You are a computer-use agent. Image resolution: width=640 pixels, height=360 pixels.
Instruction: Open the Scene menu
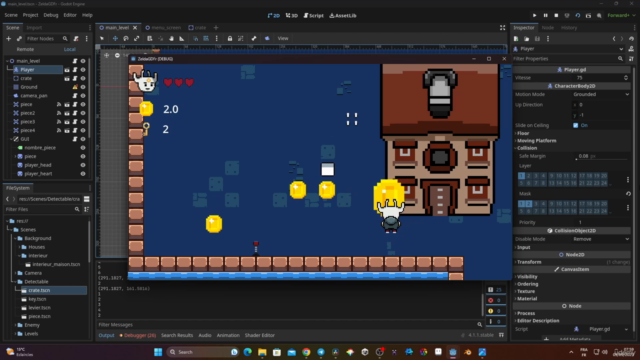11,15
